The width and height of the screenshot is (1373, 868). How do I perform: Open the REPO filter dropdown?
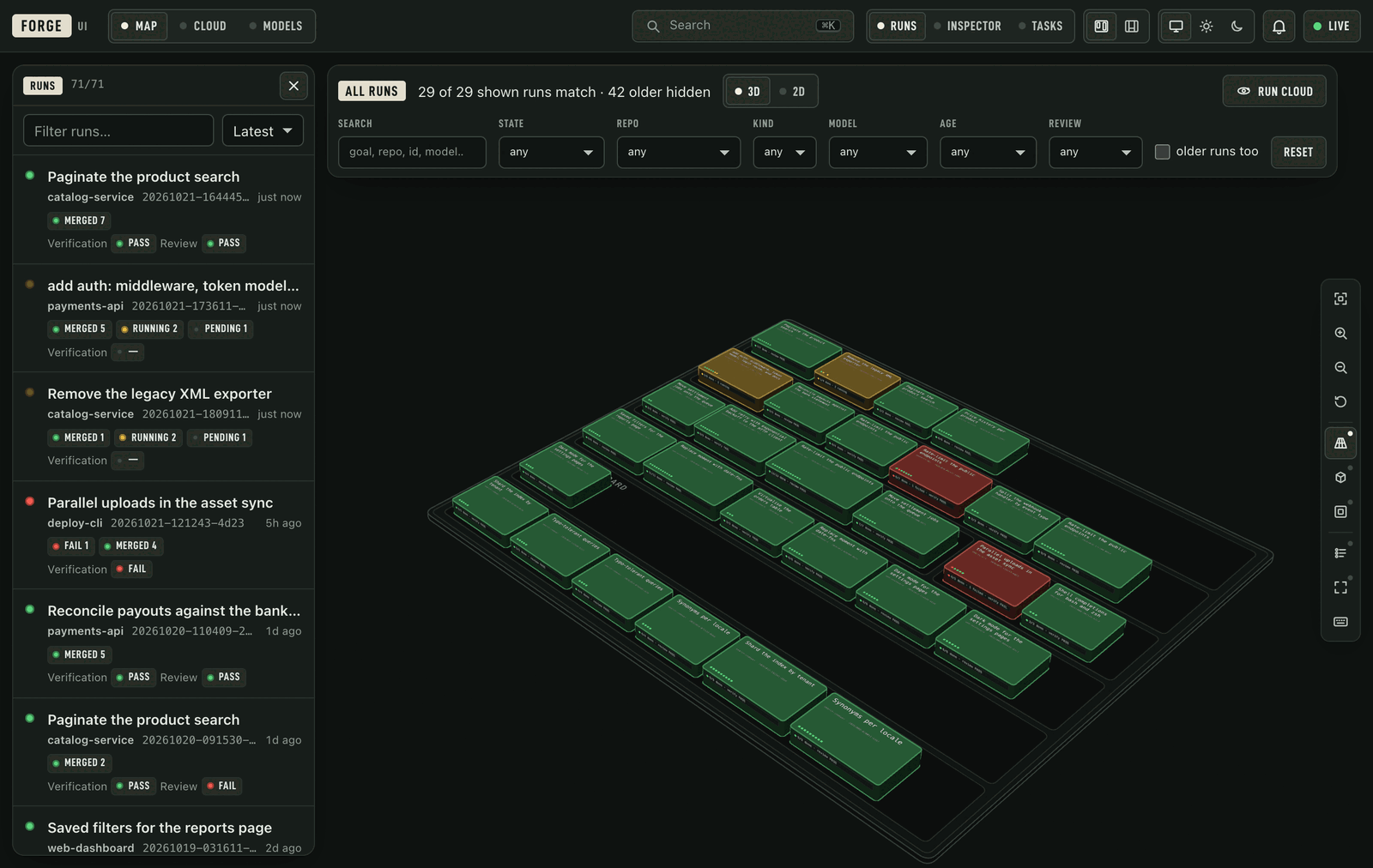coord(679,153)
